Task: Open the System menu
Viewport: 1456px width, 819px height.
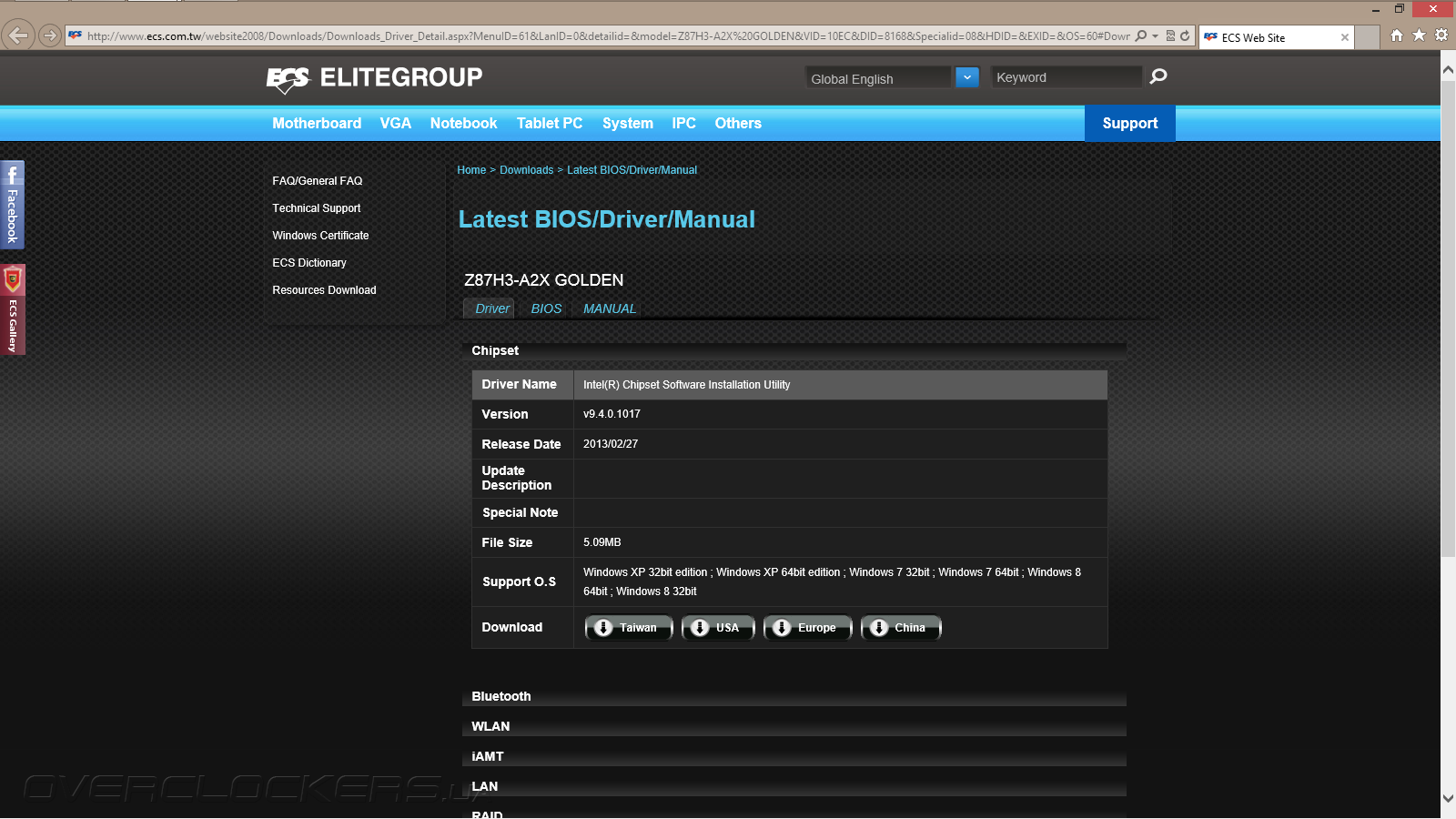Action: click(x=628, y=124)
